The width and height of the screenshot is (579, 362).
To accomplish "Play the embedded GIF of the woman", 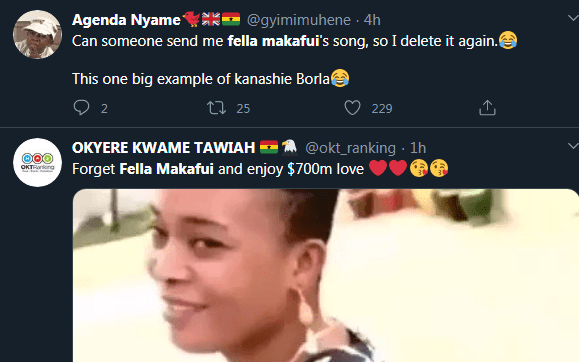I will (x=326, y=276).
